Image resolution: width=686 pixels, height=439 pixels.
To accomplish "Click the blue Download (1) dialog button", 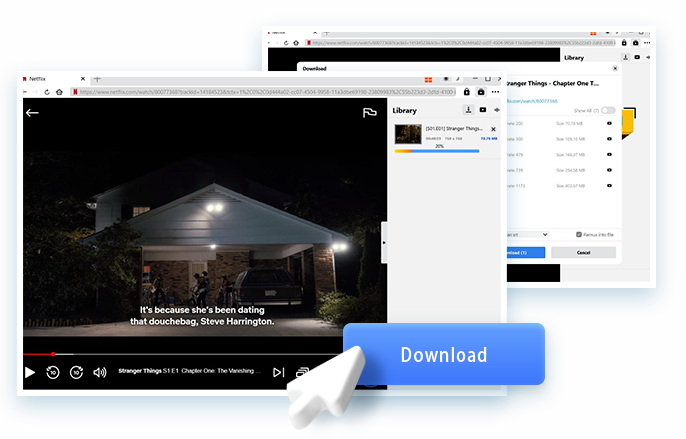I will click(526, 253).
